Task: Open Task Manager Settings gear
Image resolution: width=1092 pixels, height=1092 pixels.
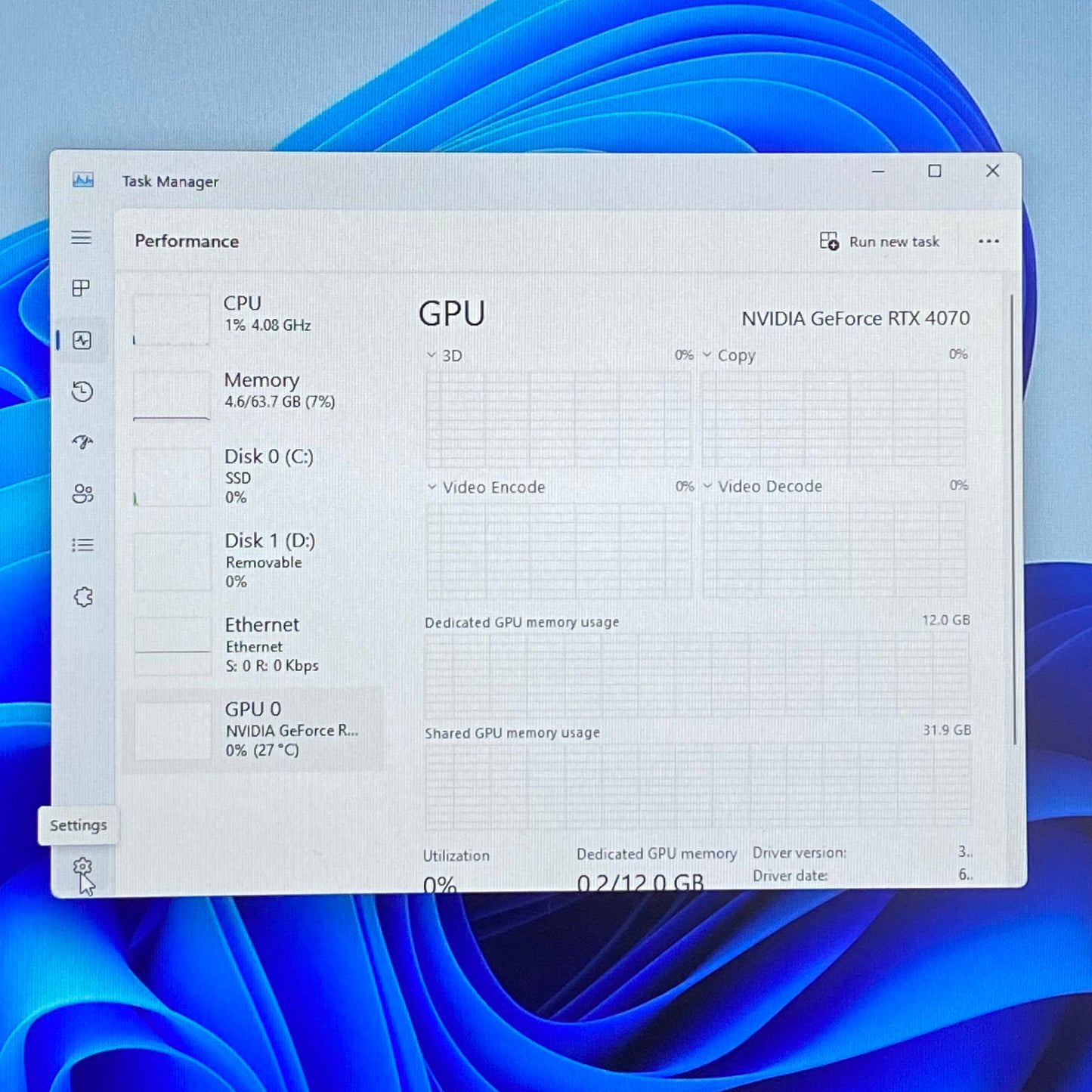Action: pos(82,867)
